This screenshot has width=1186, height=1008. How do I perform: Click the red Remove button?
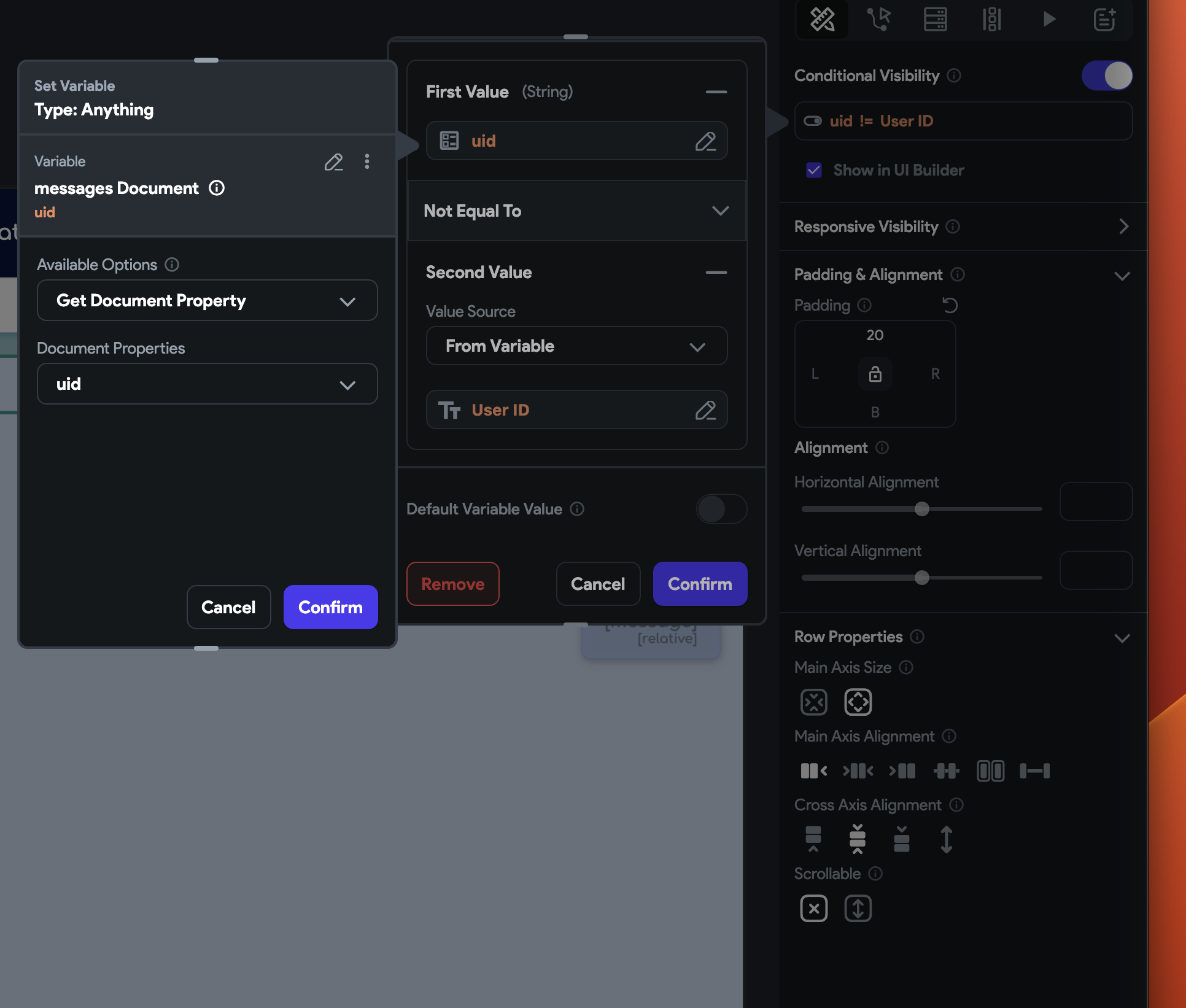tap(452, 584)
